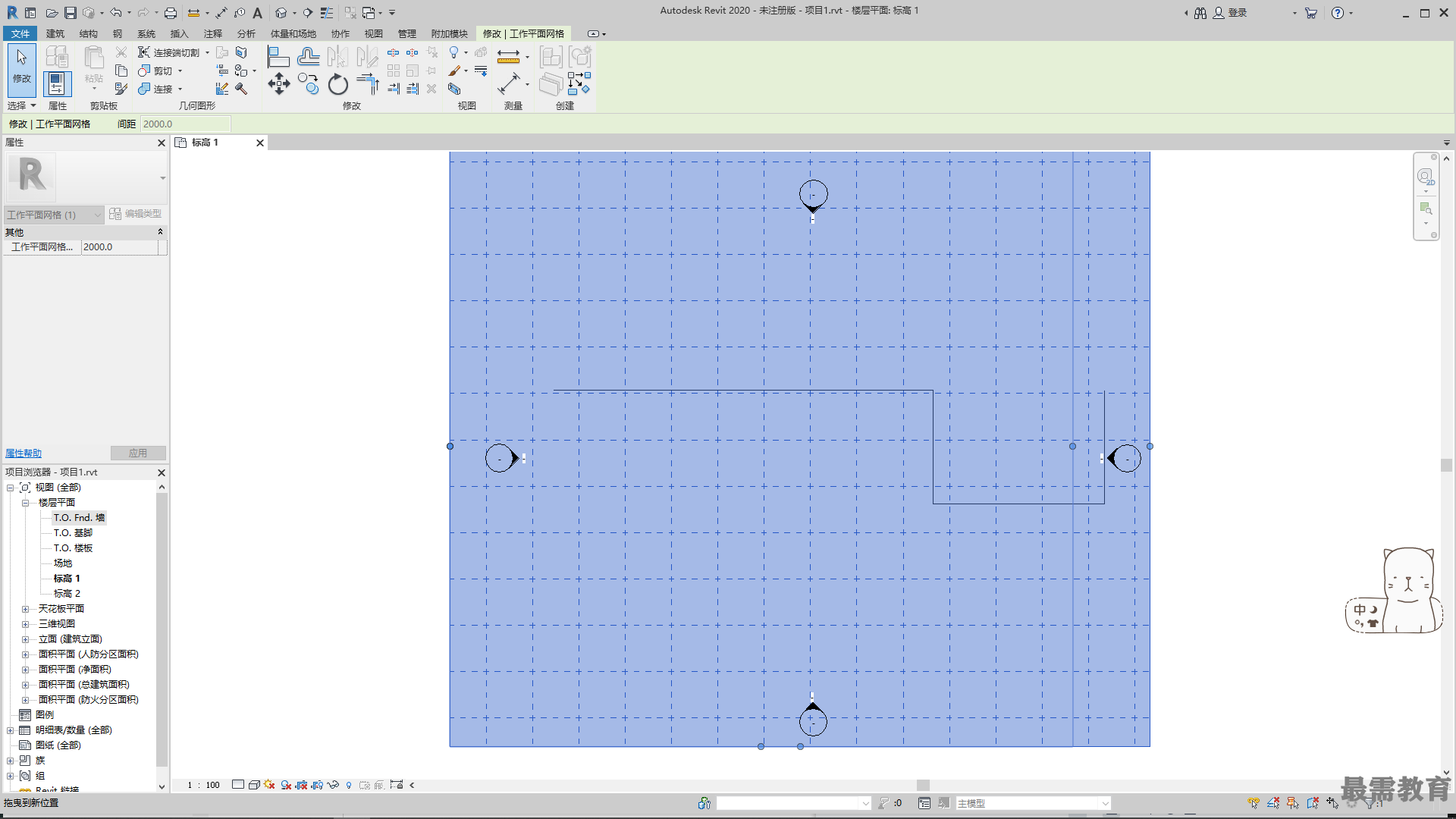Expand the 天花板平面 tree node
The width and height of the screenshot is (1456, 819).
(25, 609)
